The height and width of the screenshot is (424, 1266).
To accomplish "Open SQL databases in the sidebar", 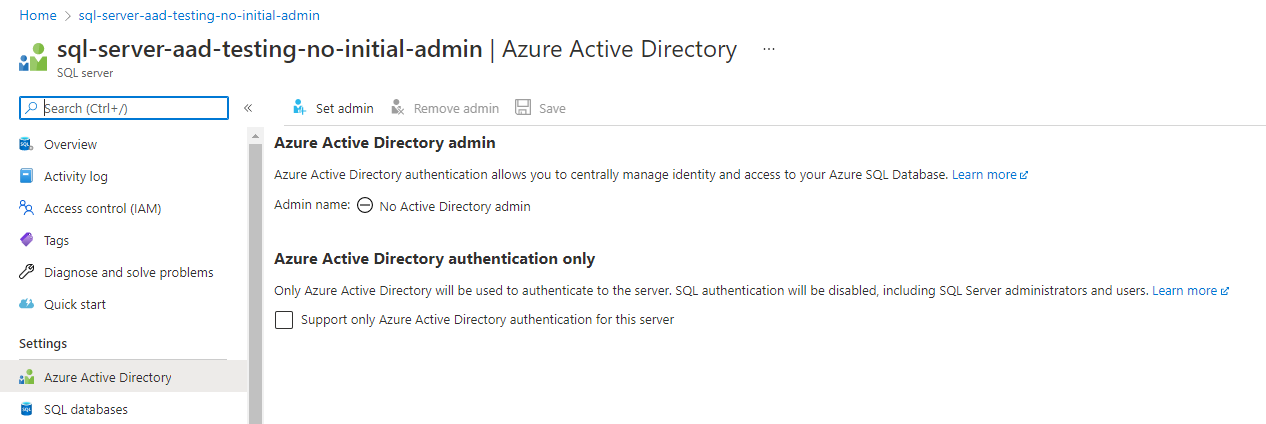I will (x=86, y=410).
